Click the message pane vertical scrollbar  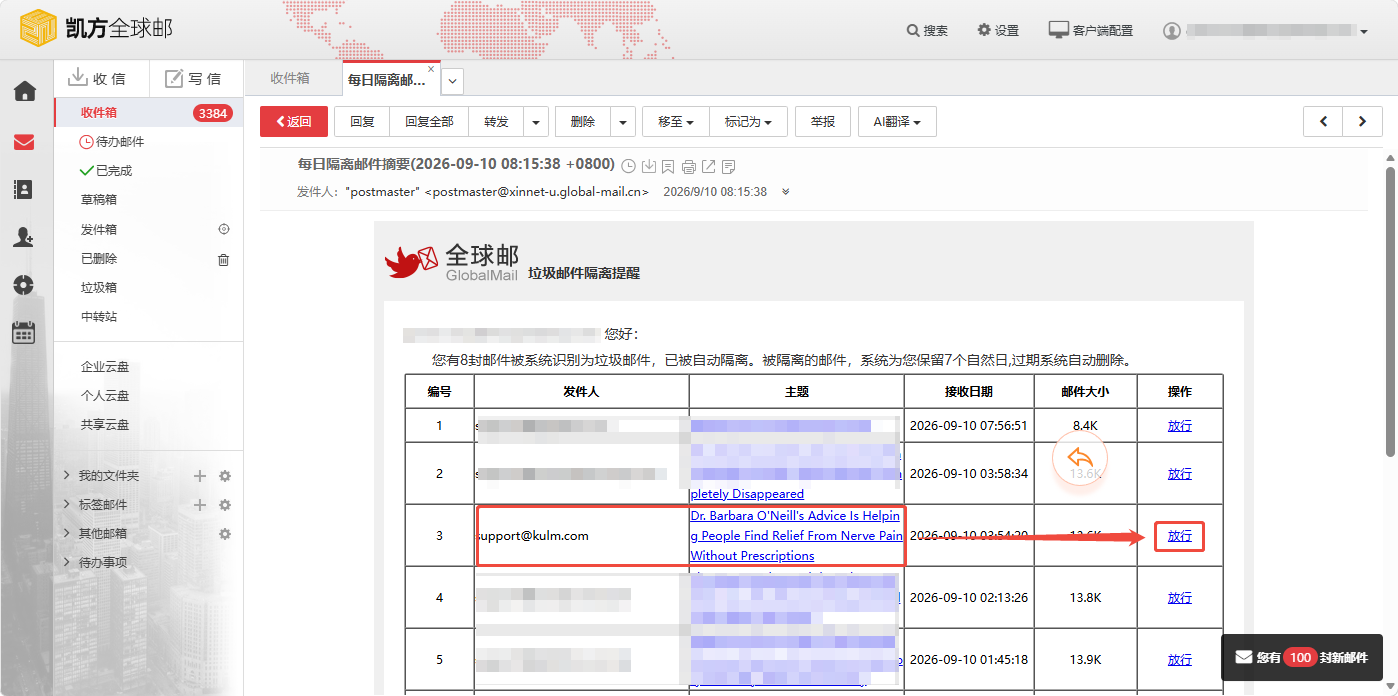click(x=1390, y=310)
